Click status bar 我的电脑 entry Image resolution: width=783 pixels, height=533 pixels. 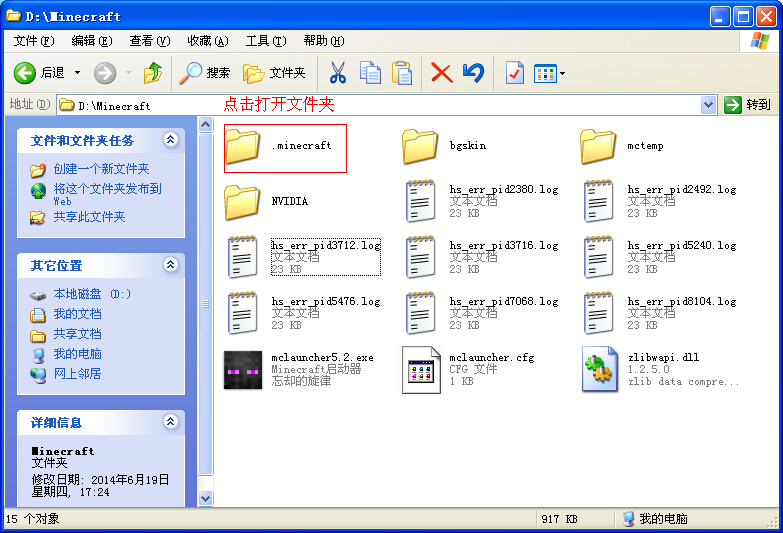[655, 519]
